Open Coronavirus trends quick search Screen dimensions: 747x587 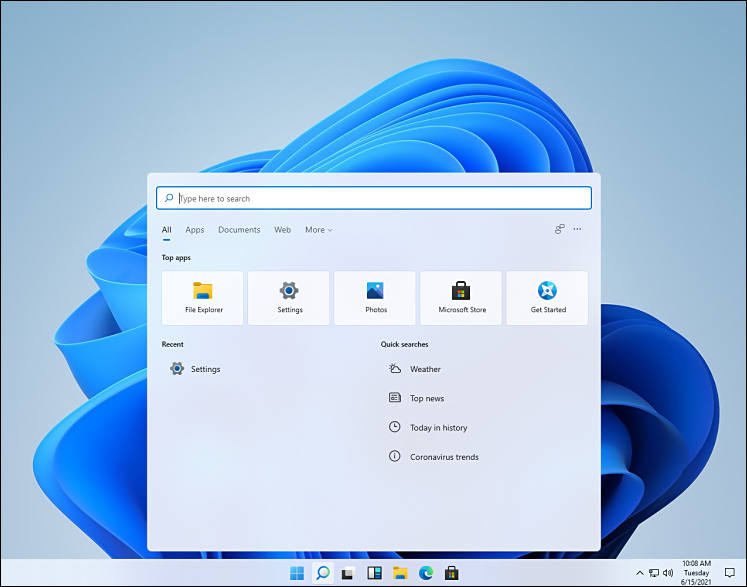click(x=434, y=456)
